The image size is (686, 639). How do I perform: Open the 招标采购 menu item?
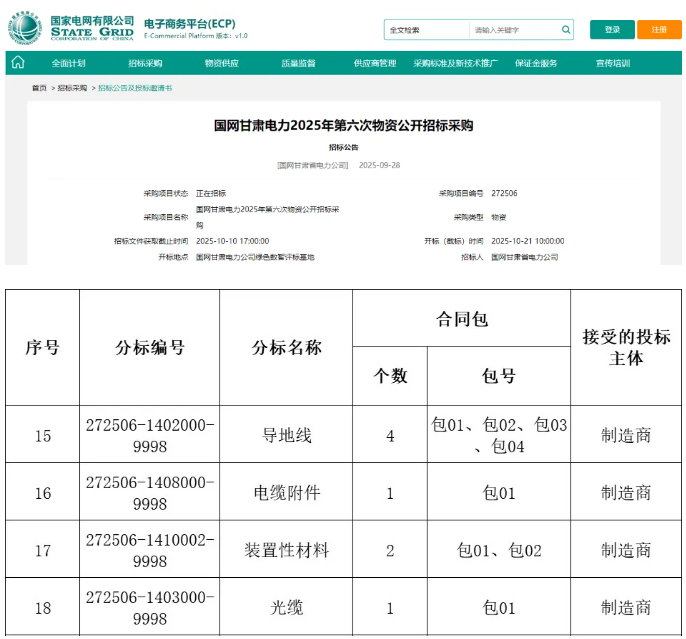[x=145, y=64]
